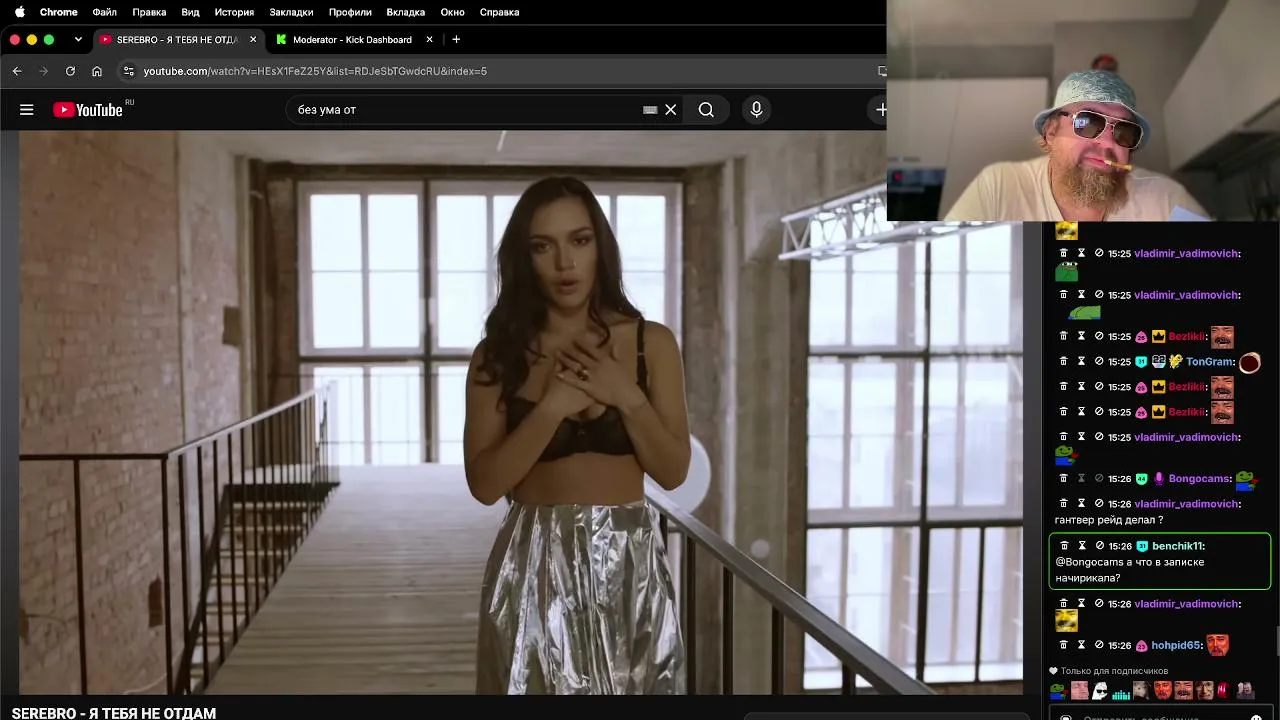
Task: Timeout TonGram in chat
Action: pyautogui.click(x=1081, y=362)
